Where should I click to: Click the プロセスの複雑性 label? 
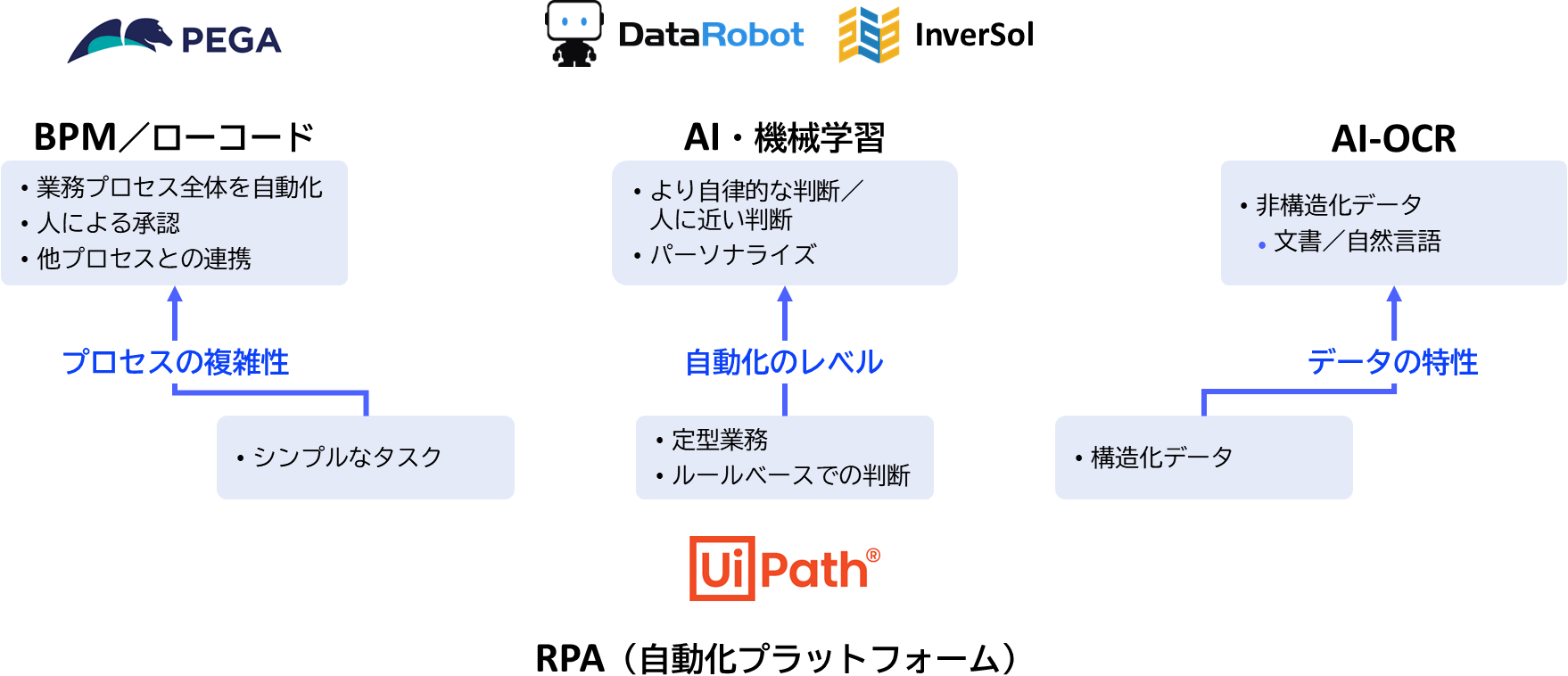click(x=176, y=362)
